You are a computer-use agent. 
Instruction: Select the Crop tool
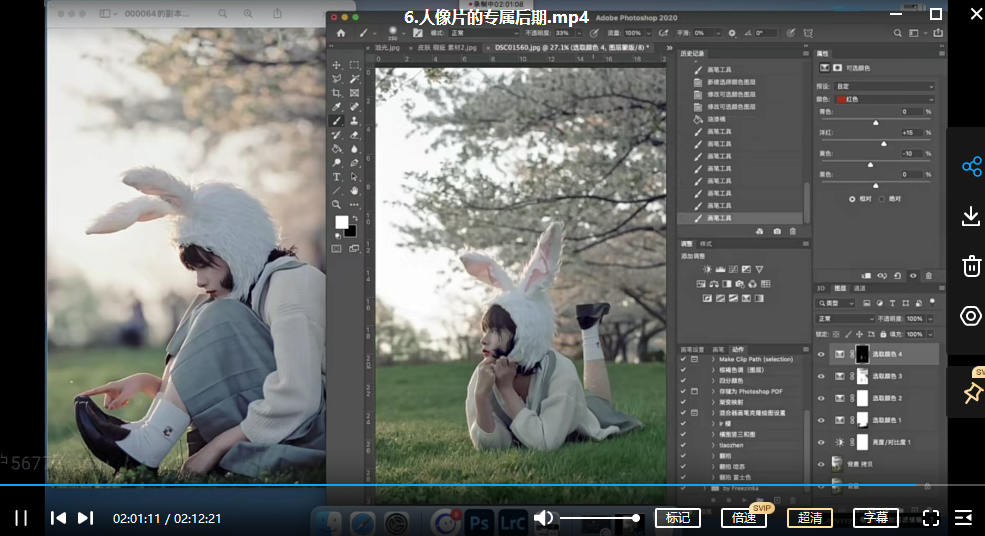click(x=337, y=93)
